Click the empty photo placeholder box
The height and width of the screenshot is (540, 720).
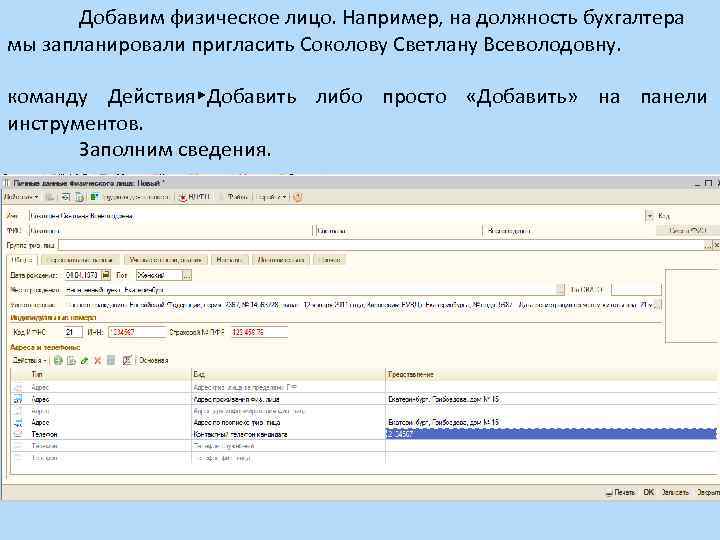click(692, 306)
